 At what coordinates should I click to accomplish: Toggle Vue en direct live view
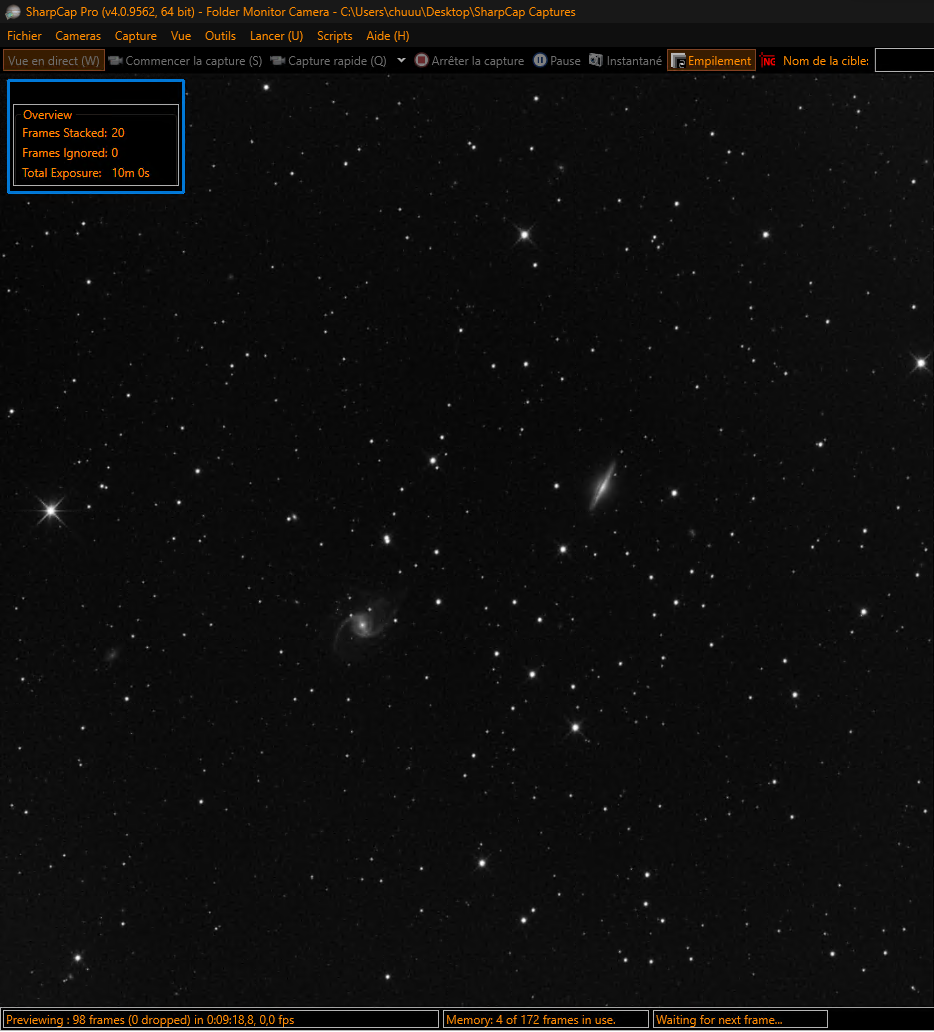(x=54, y=61)
